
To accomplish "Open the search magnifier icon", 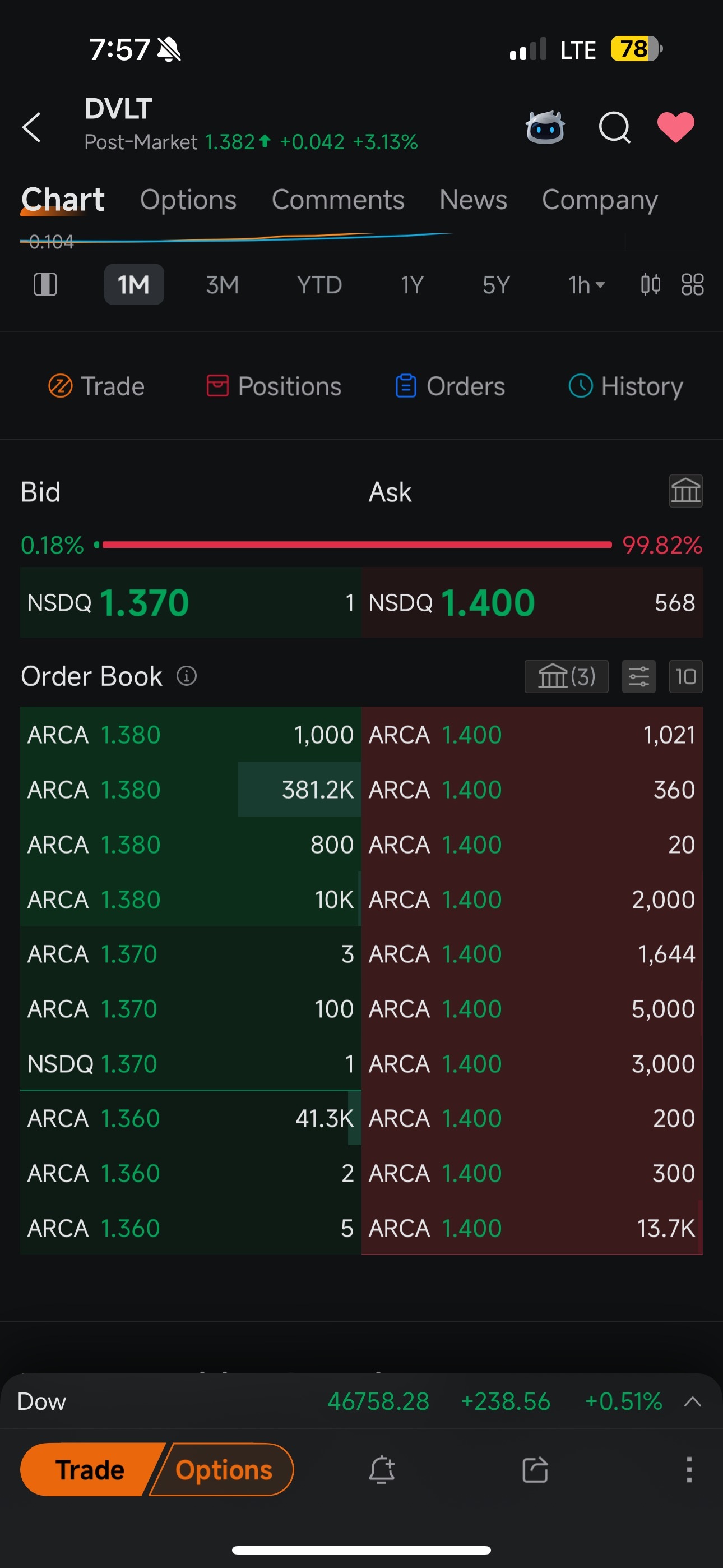I will coord(615,127).
